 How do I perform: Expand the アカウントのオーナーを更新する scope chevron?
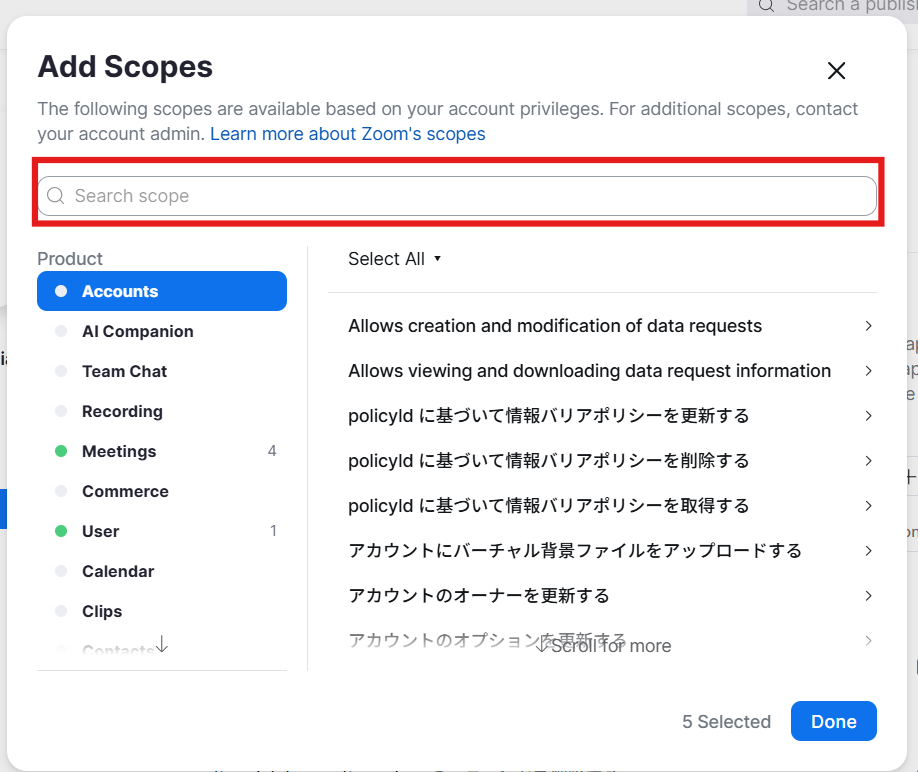click(868, 596)
